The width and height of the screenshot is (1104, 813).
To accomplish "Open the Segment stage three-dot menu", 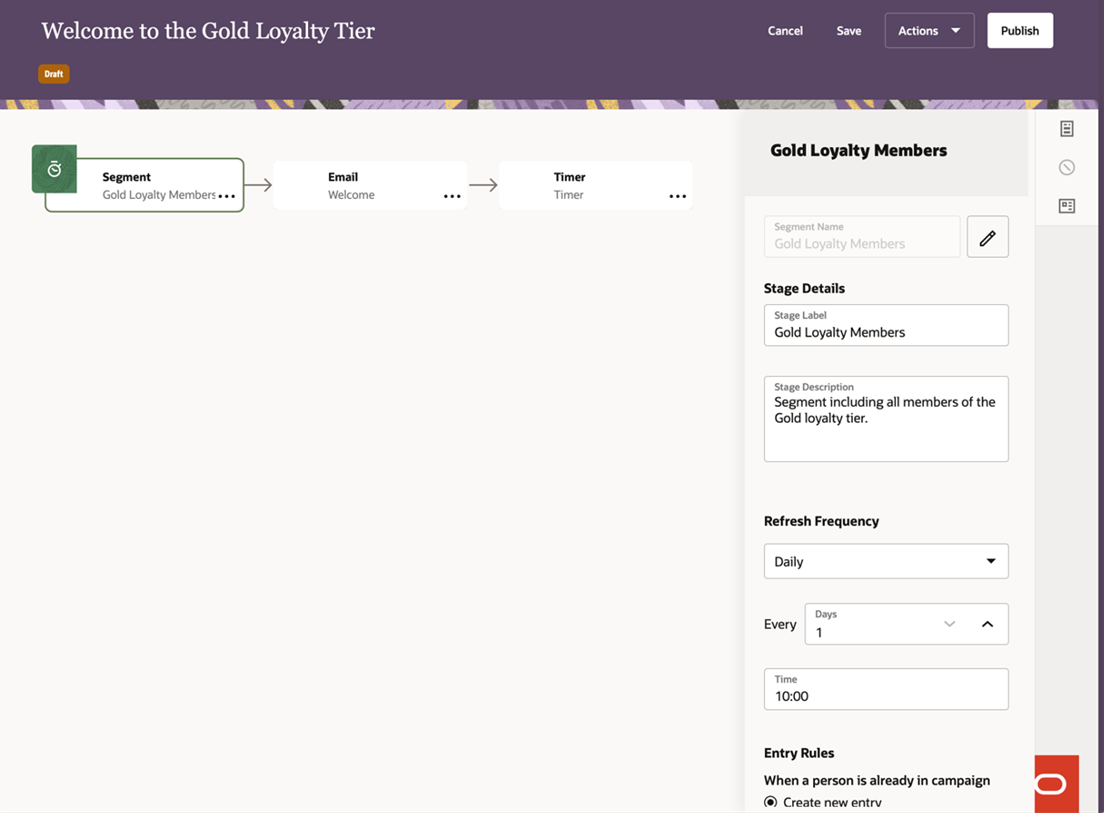I will click(x=227, y=196).
